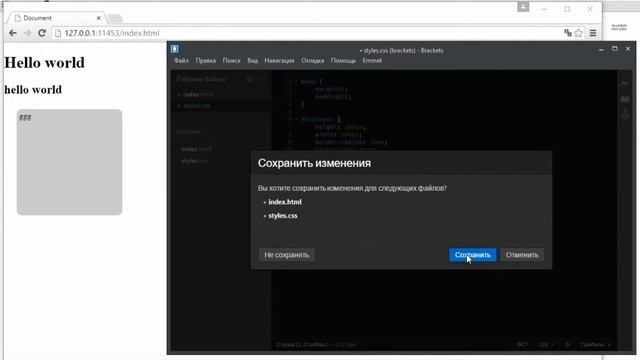Toggle the ВСТ insert mode in status bar

pyautogui.click(x=522, y=344)
